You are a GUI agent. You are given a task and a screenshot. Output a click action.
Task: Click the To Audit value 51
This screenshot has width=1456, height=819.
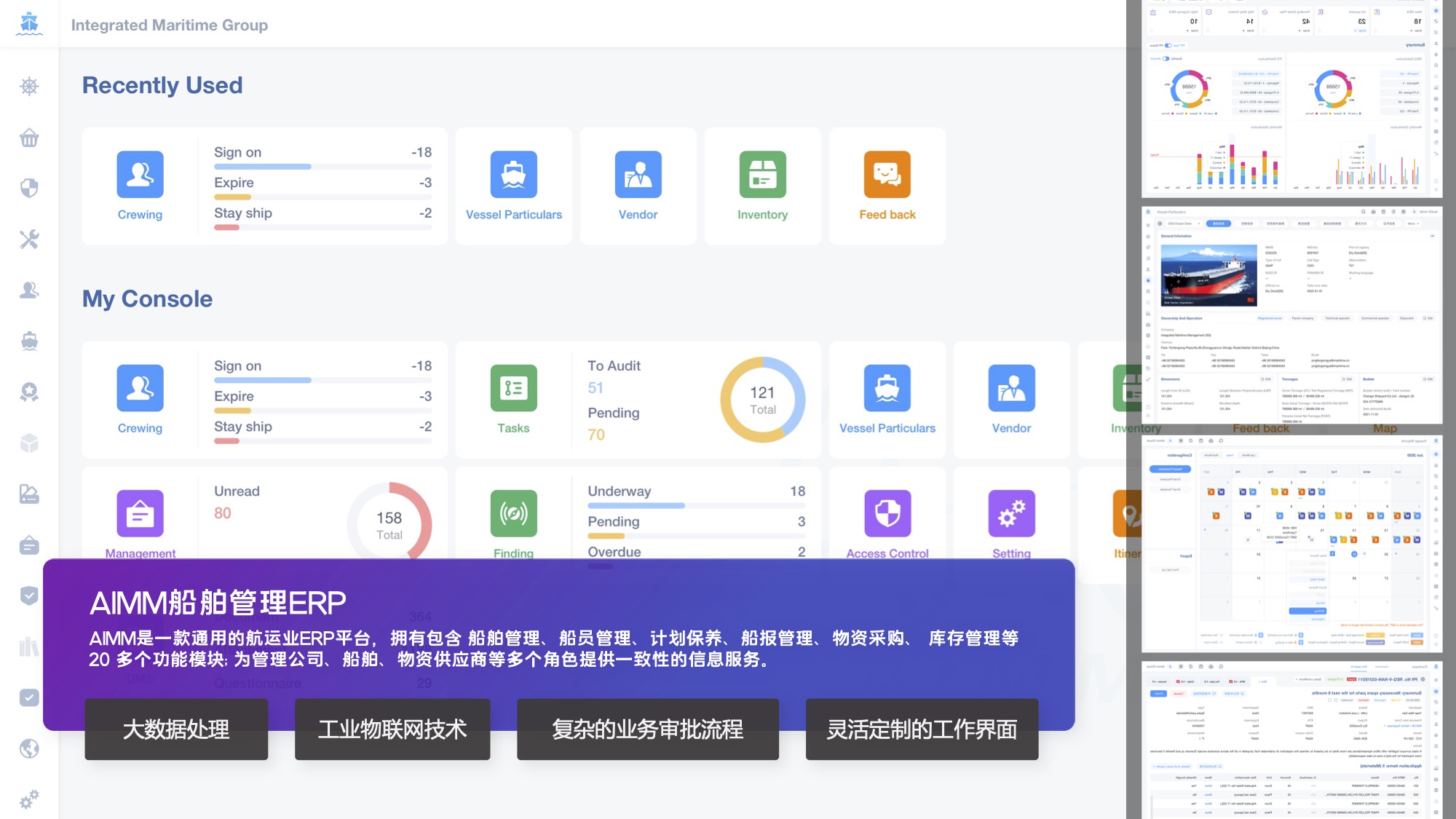[596, 388]
